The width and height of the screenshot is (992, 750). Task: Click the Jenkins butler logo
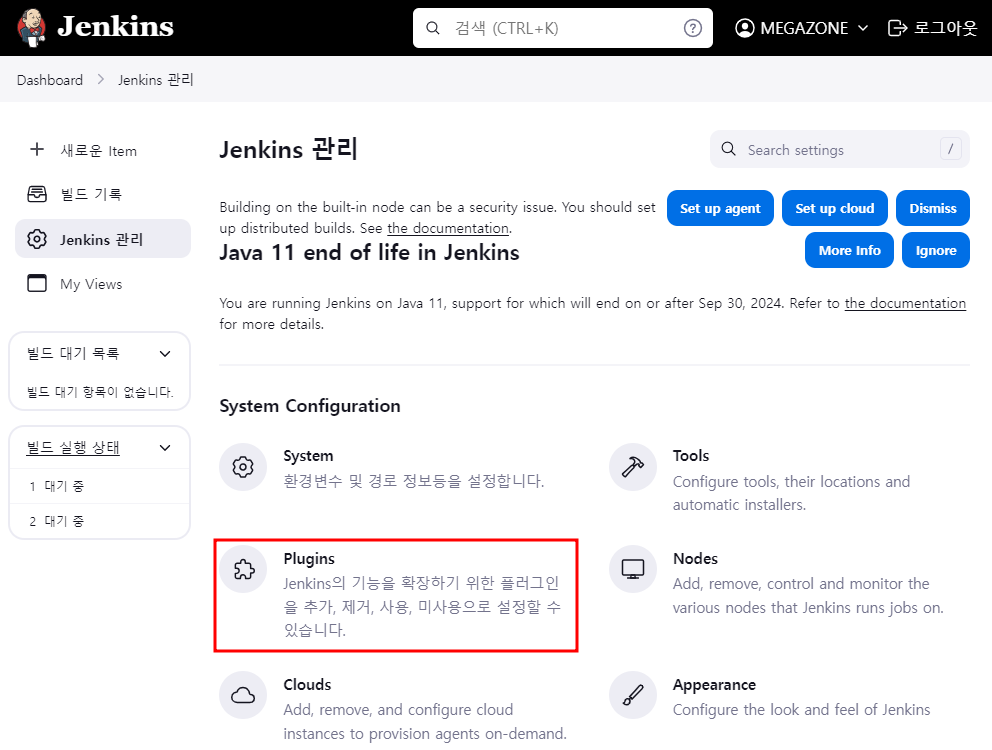point(32,28)
